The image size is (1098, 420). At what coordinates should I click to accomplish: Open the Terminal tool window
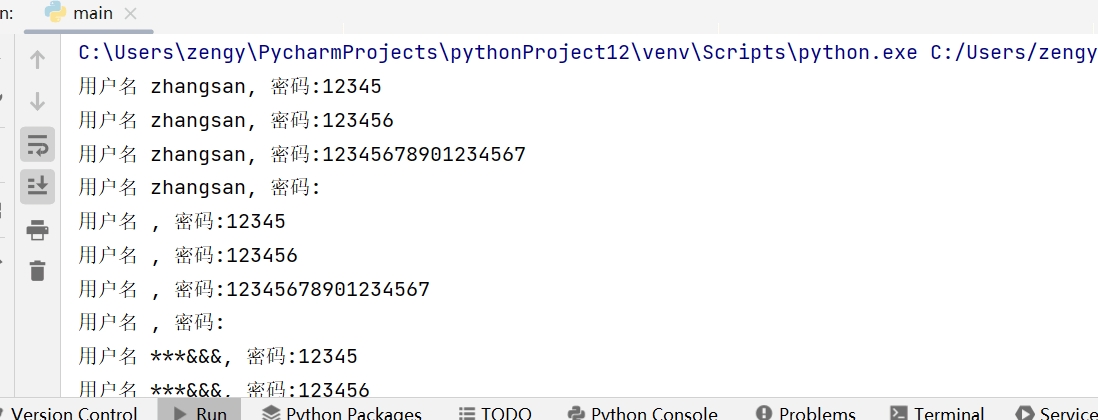[937, 412]
